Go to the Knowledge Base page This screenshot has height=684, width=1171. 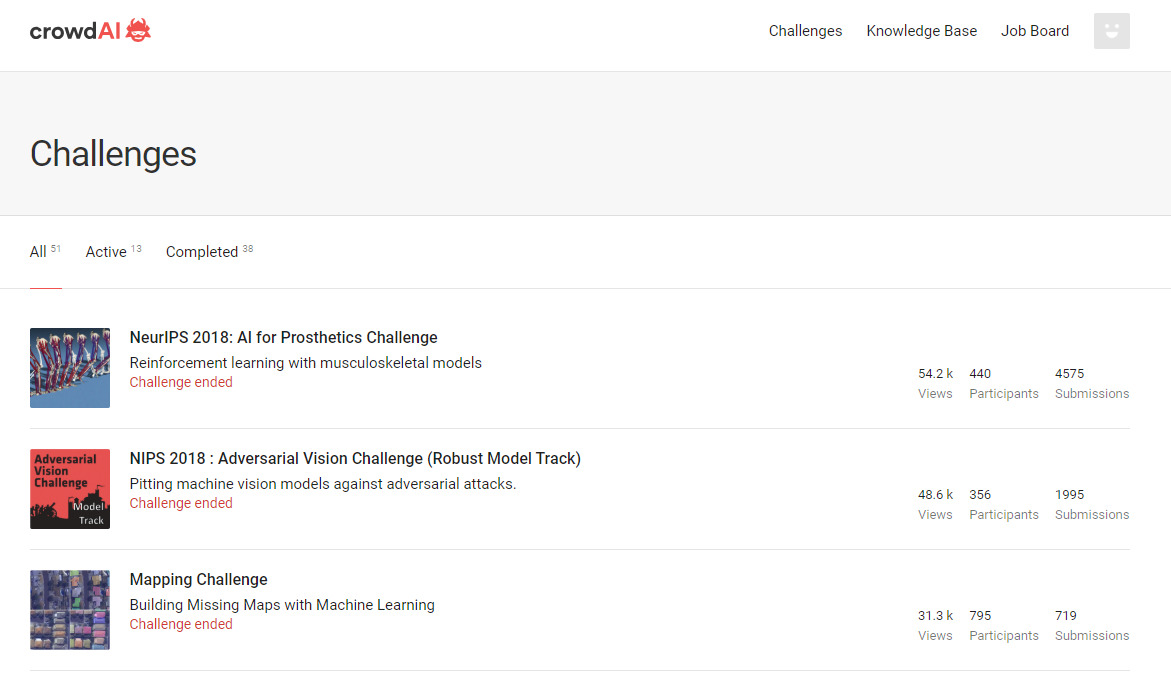point(921,31)
